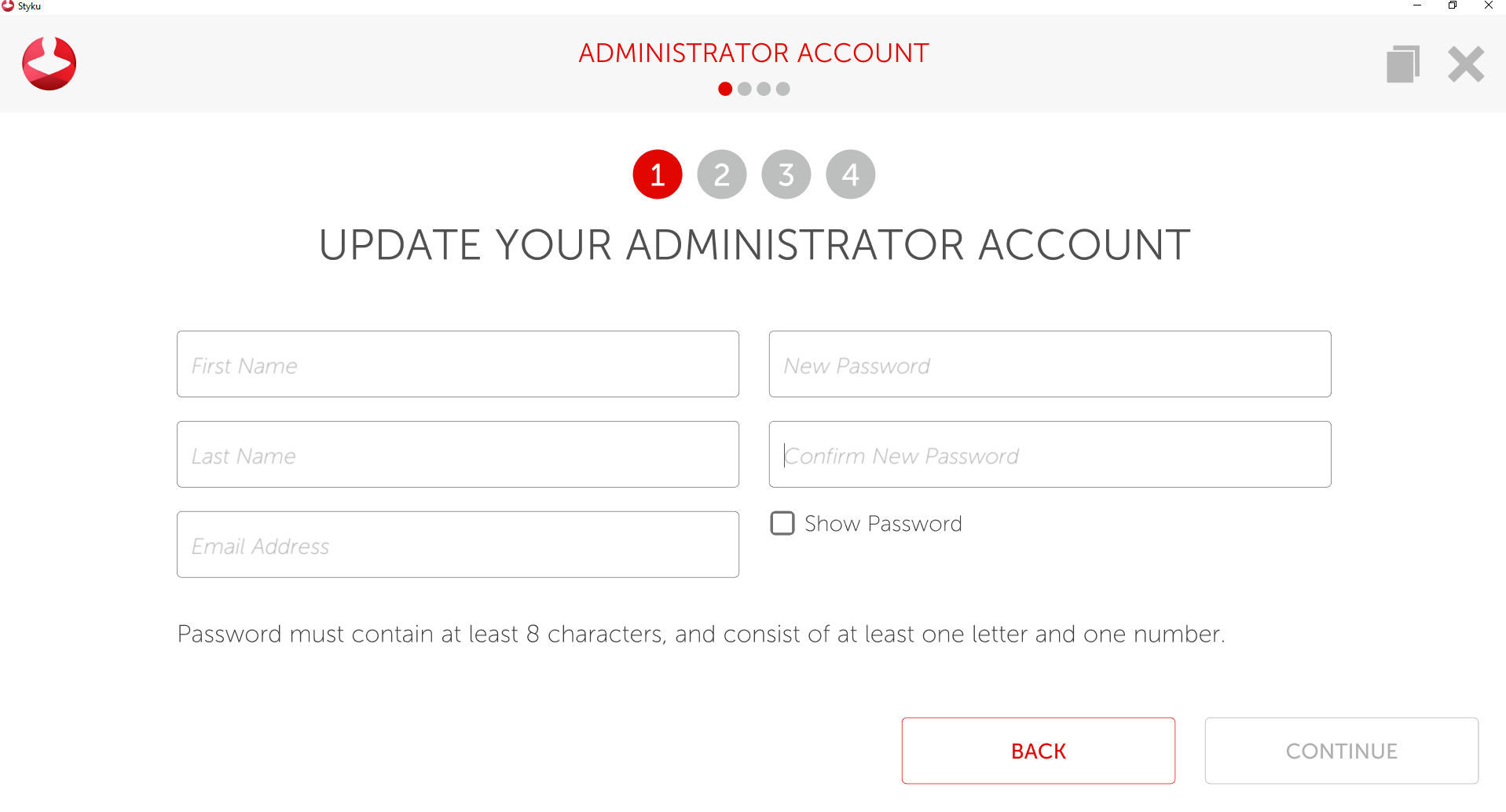Click into the Last Name field
This screenshot has height=812, width=1506.
pyautogui.click(x=457, y=455)
